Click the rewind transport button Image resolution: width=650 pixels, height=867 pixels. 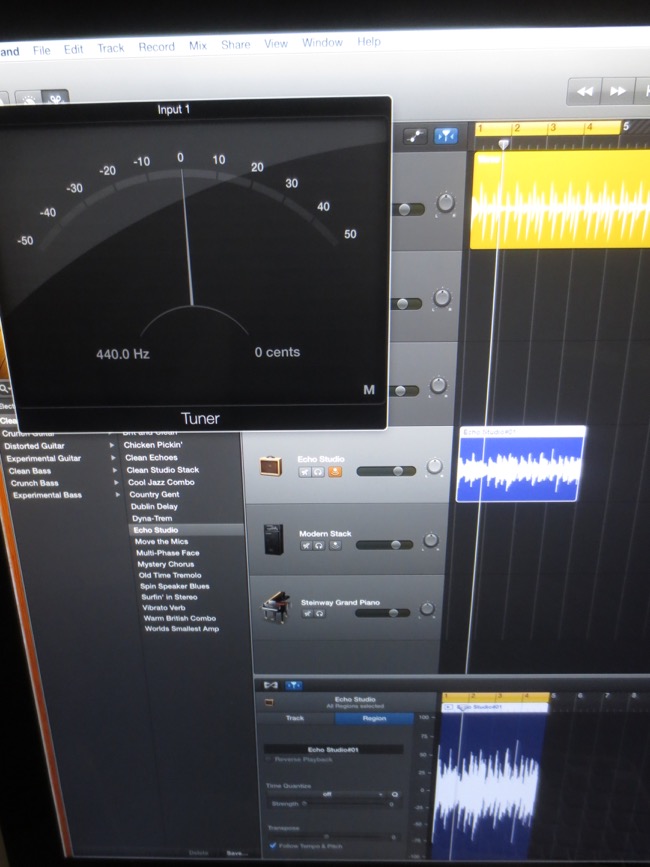pos(585,91)
